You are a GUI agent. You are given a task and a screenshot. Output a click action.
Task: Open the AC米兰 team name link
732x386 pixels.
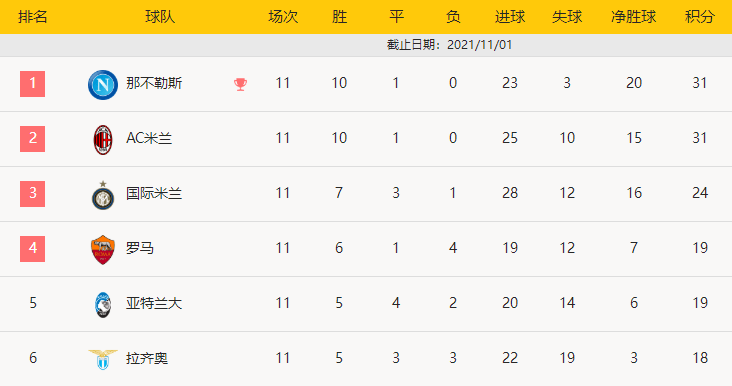[x=149, y=138]
